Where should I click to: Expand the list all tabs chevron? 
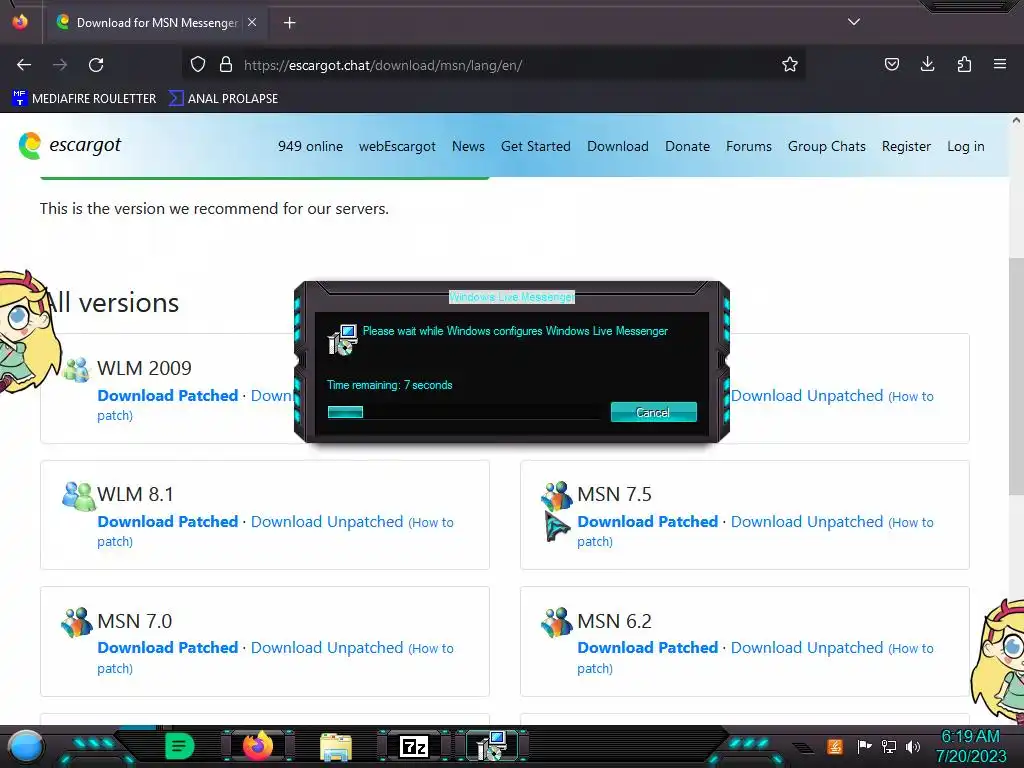854,22
